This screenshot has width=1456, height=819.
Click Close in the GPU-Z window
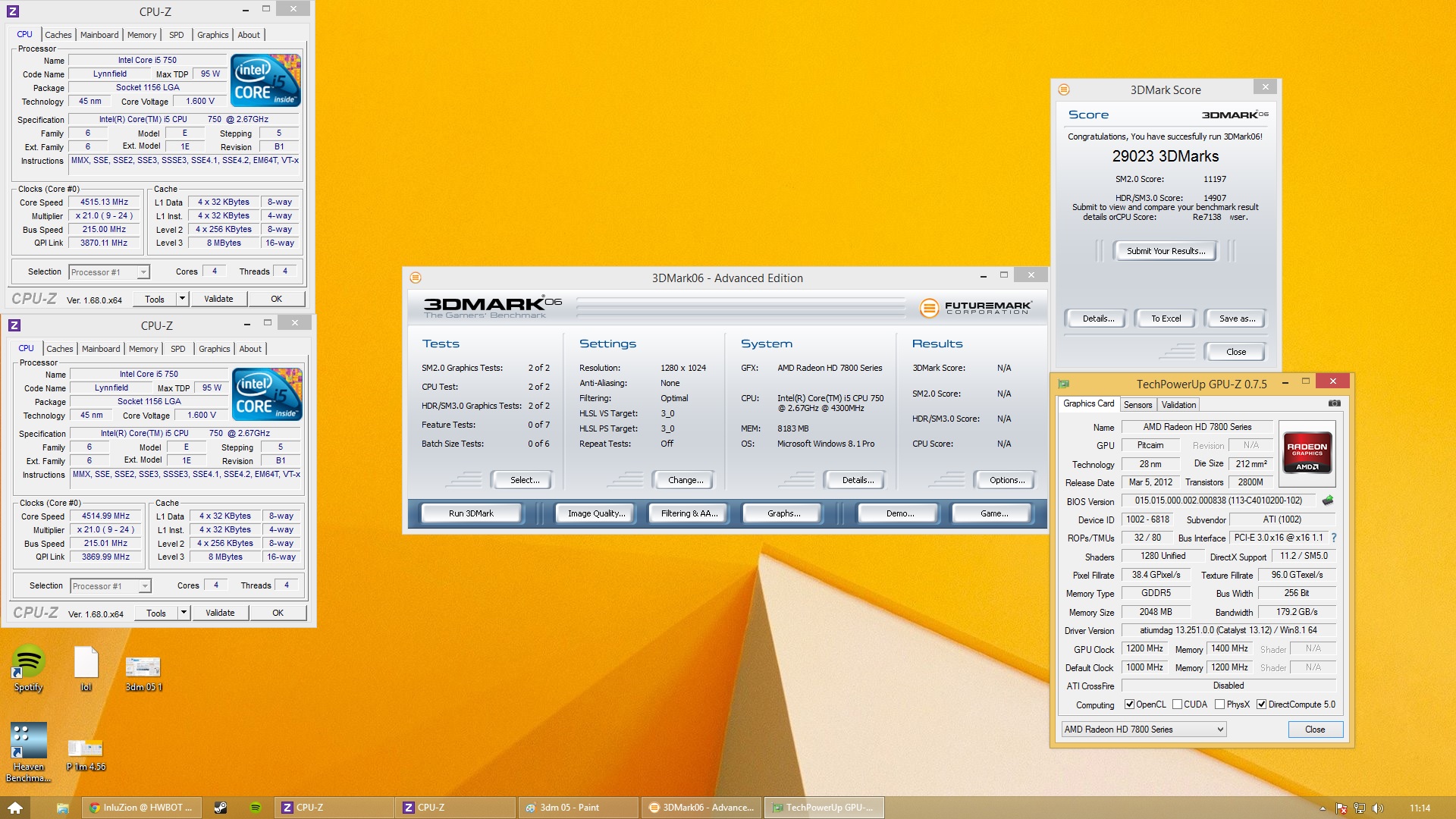coord(1315,730)
